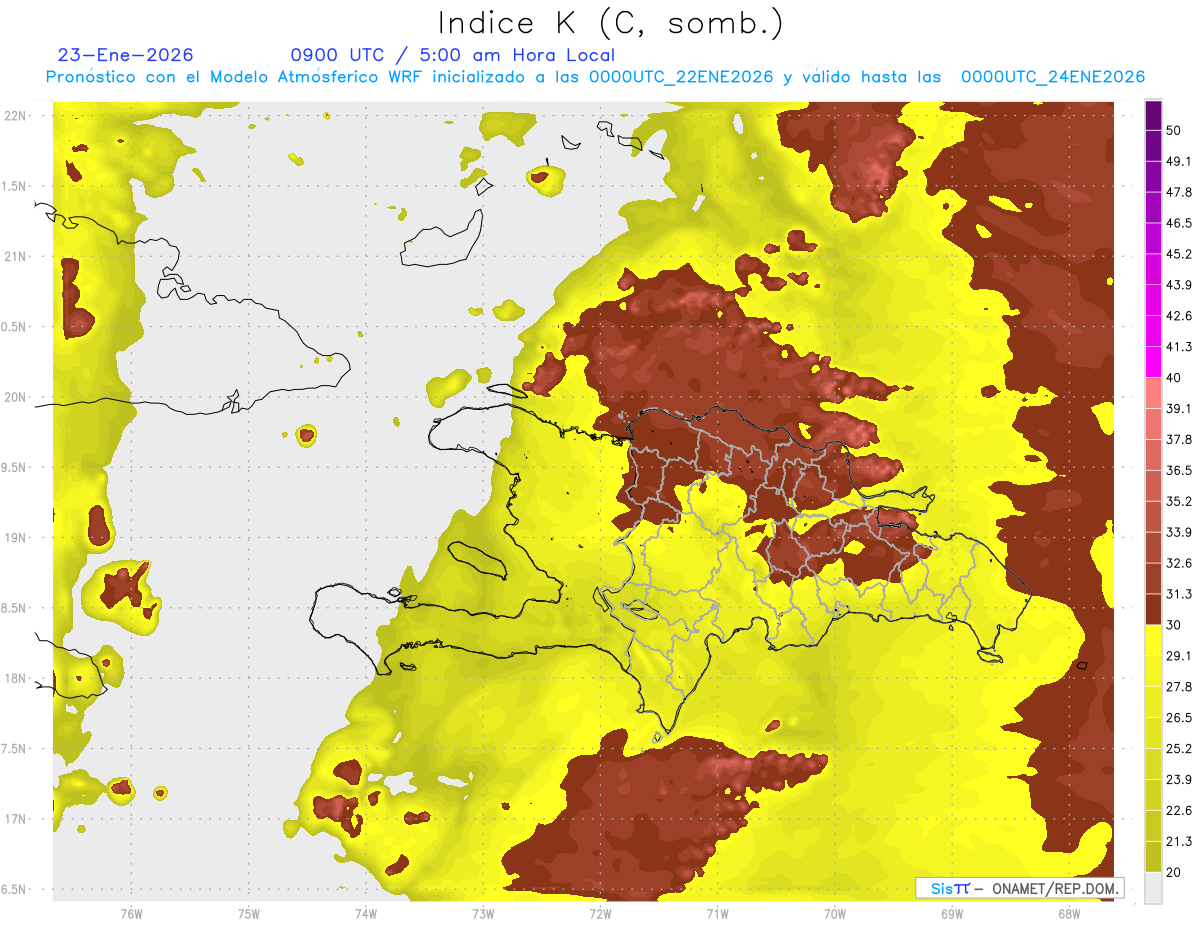Click the longitude label "70W"
Image resolution: width=1200 pixels, height=927 pixels.
(835, 914)
